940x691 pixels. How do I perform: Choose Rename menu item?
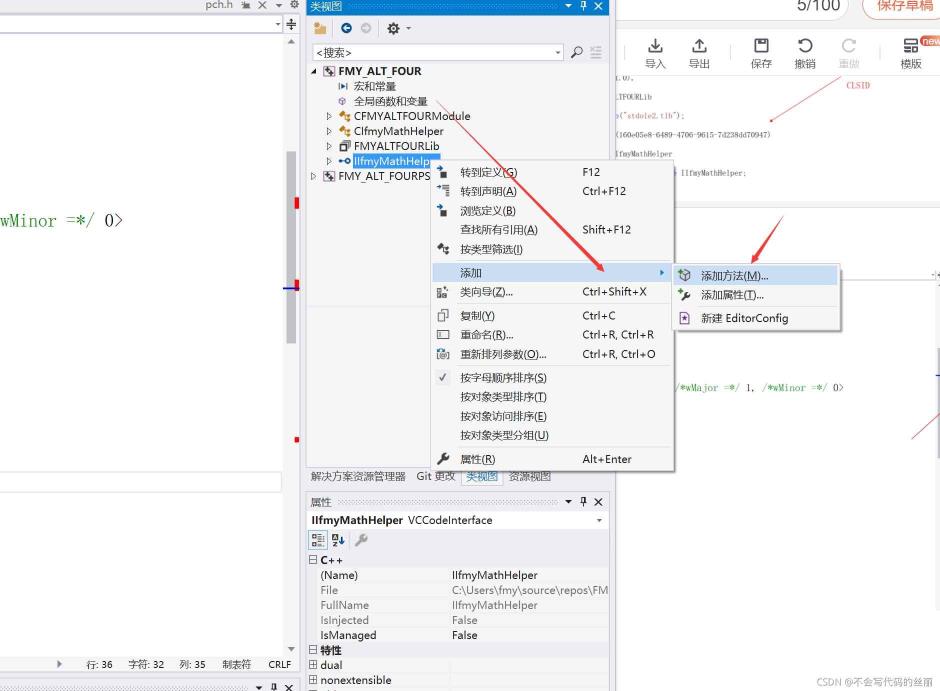552,334
